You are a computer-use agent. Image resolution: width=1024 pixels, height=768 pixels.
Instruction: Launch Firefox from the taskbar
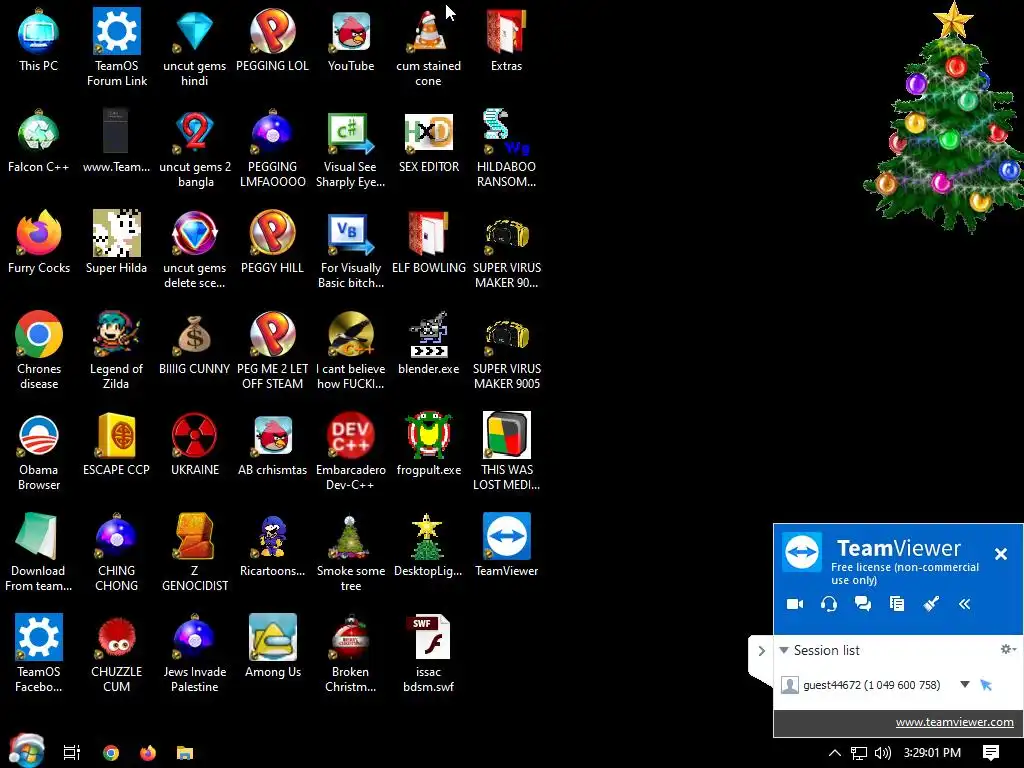point(148,753)
